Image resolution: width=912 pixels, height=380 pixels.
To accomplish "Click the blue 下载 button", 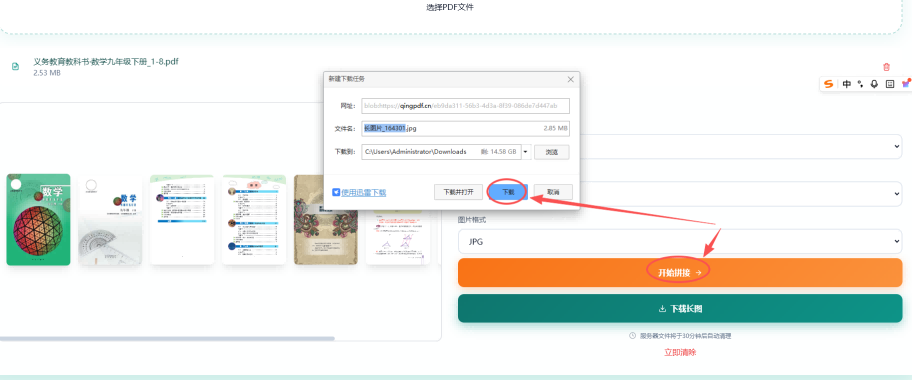I will coord(507,192).
